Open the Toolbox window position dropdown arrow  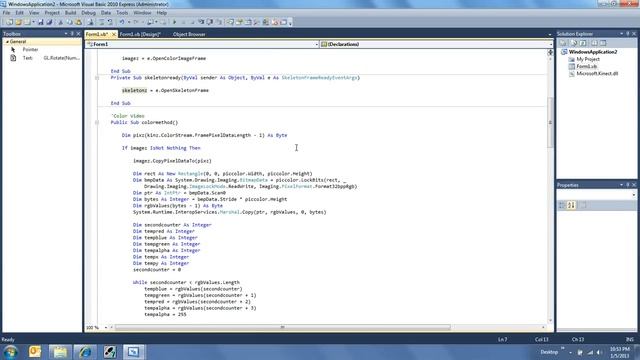66,34
